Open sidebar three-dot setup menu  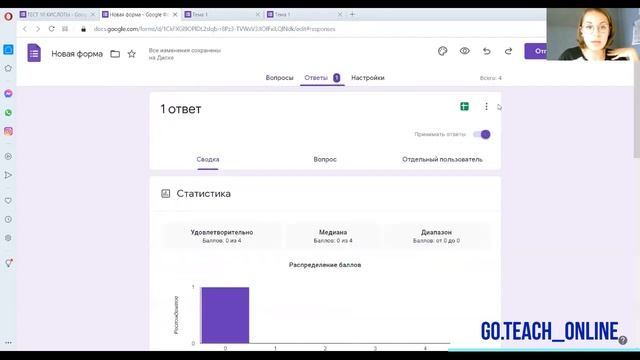click(8, 342)
